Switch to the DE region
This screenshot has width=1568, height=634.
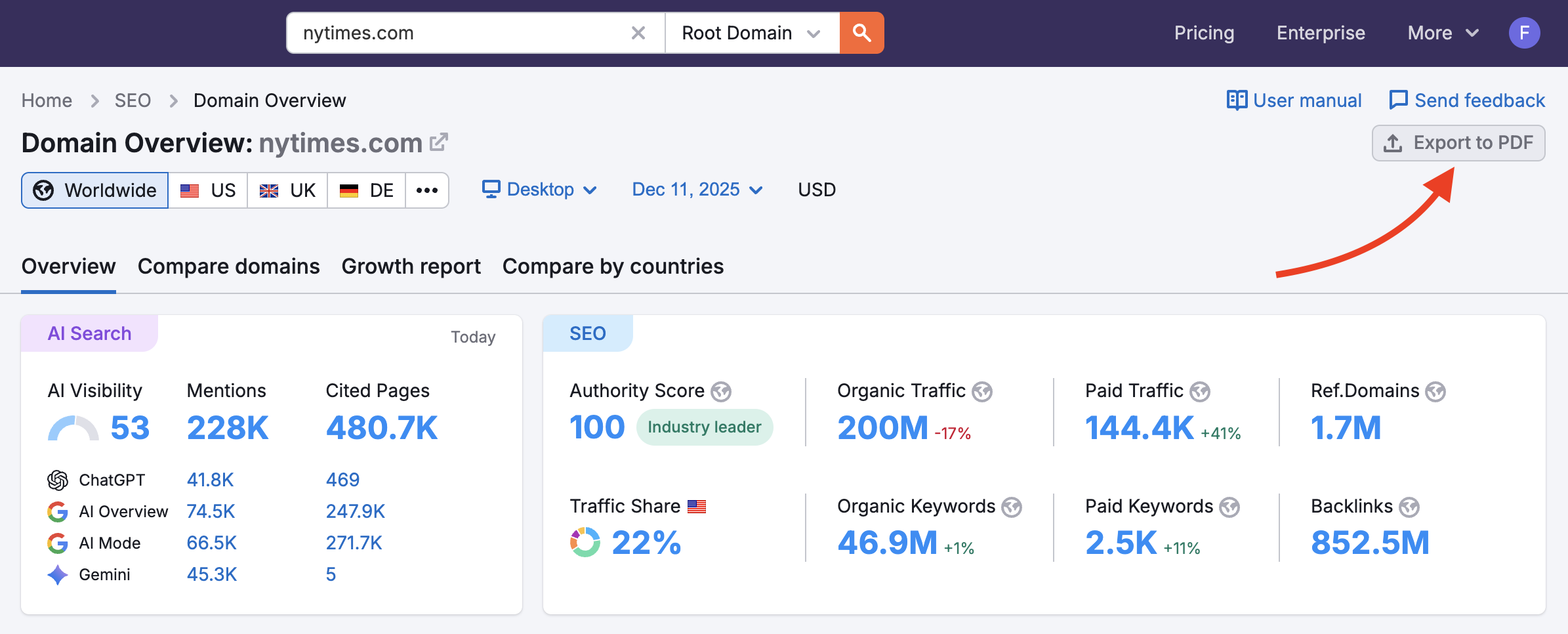[366, 190]
